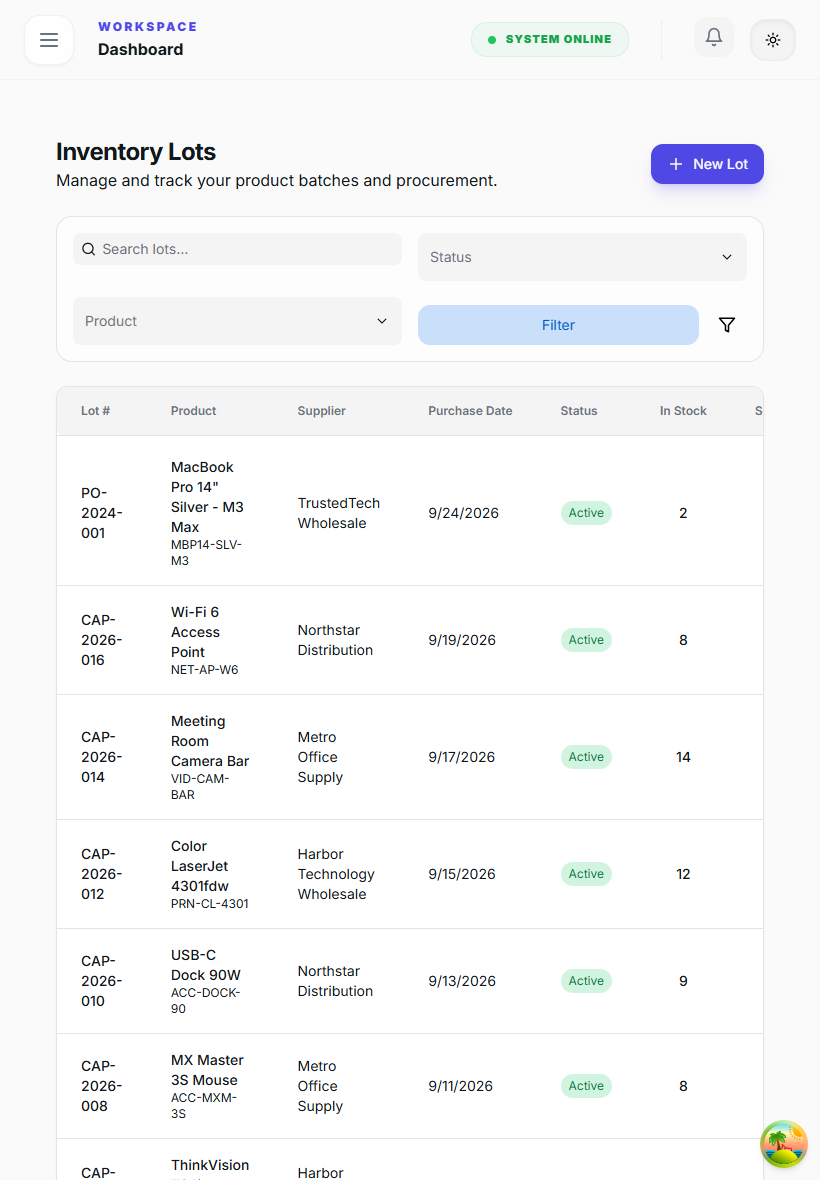The width and height of the screenshot is (820, 1180).
Task: Click purchase date 9/13/2026
Action: (x=462, y=981)
